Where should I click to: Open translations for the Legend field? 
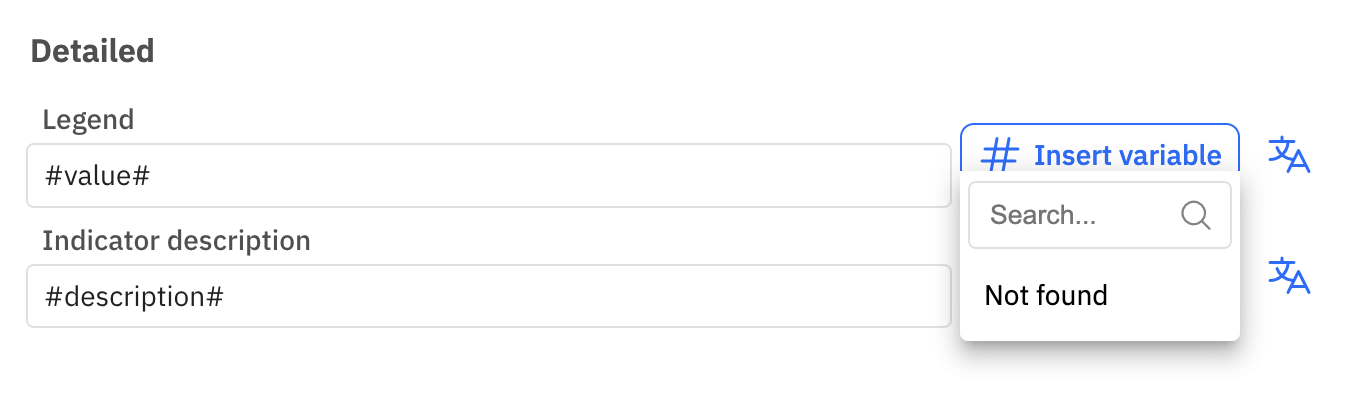[x=1289, y=155]
